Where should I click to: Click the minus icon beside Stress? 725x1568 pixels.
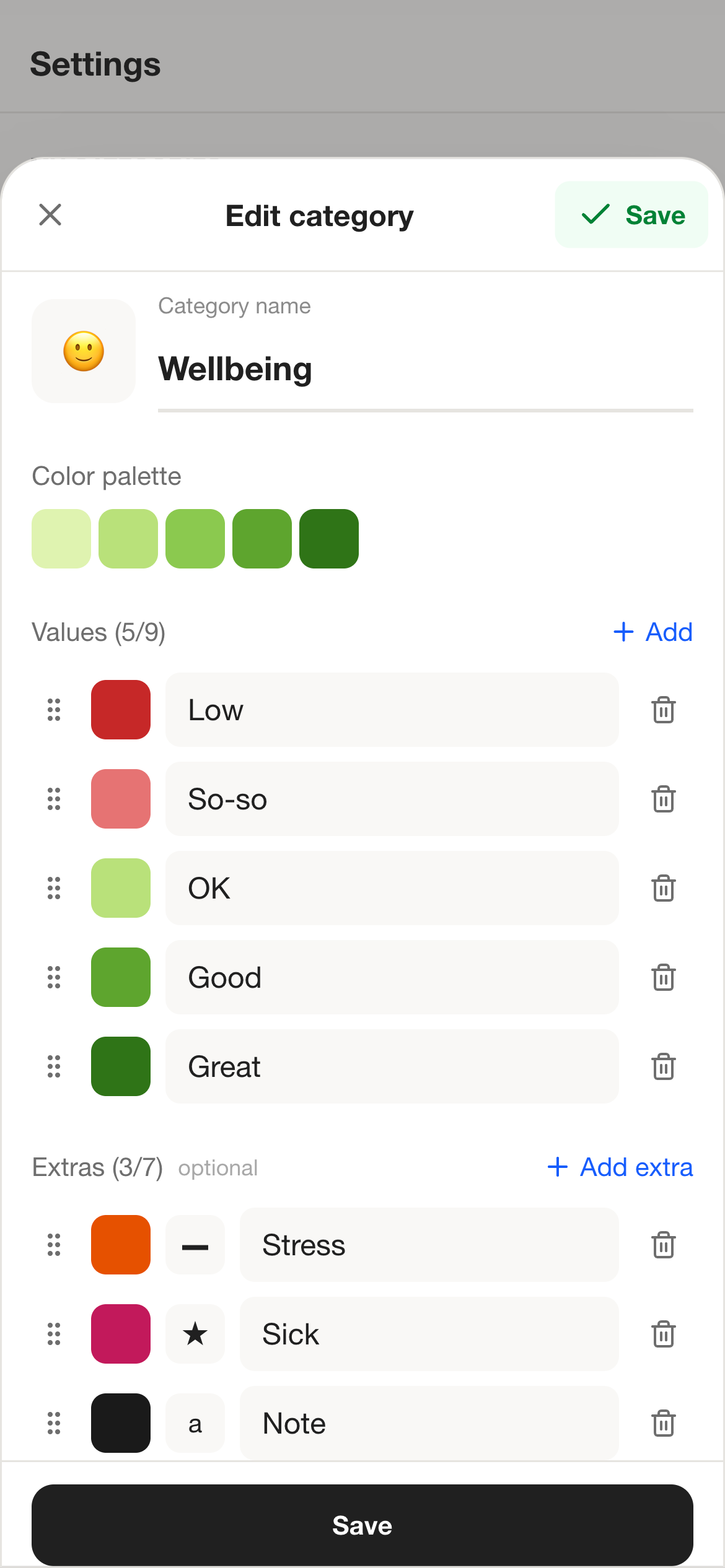(x=195, y=1245)
